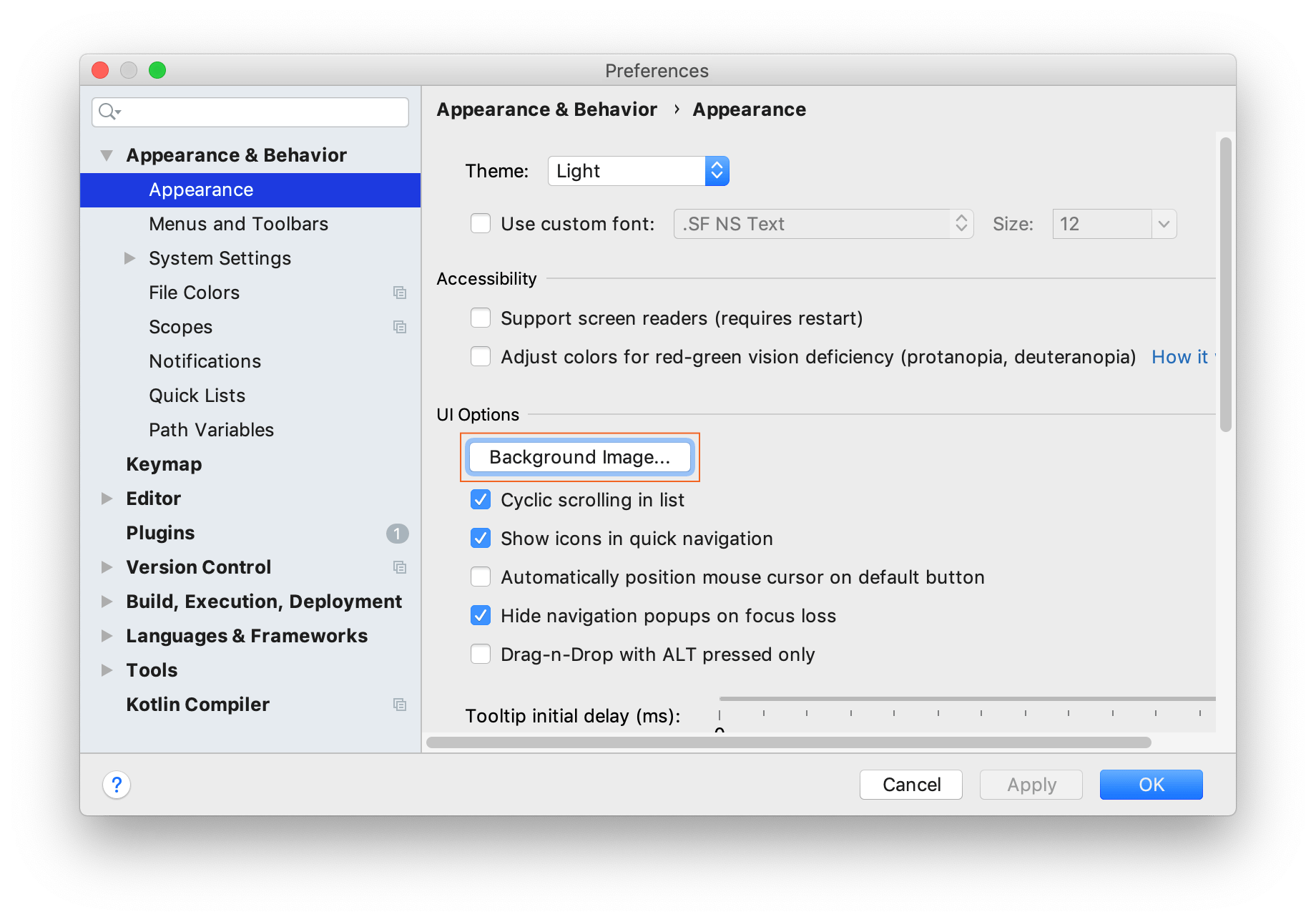
Task: Open the help question mark icon
Action: (117, 784)
